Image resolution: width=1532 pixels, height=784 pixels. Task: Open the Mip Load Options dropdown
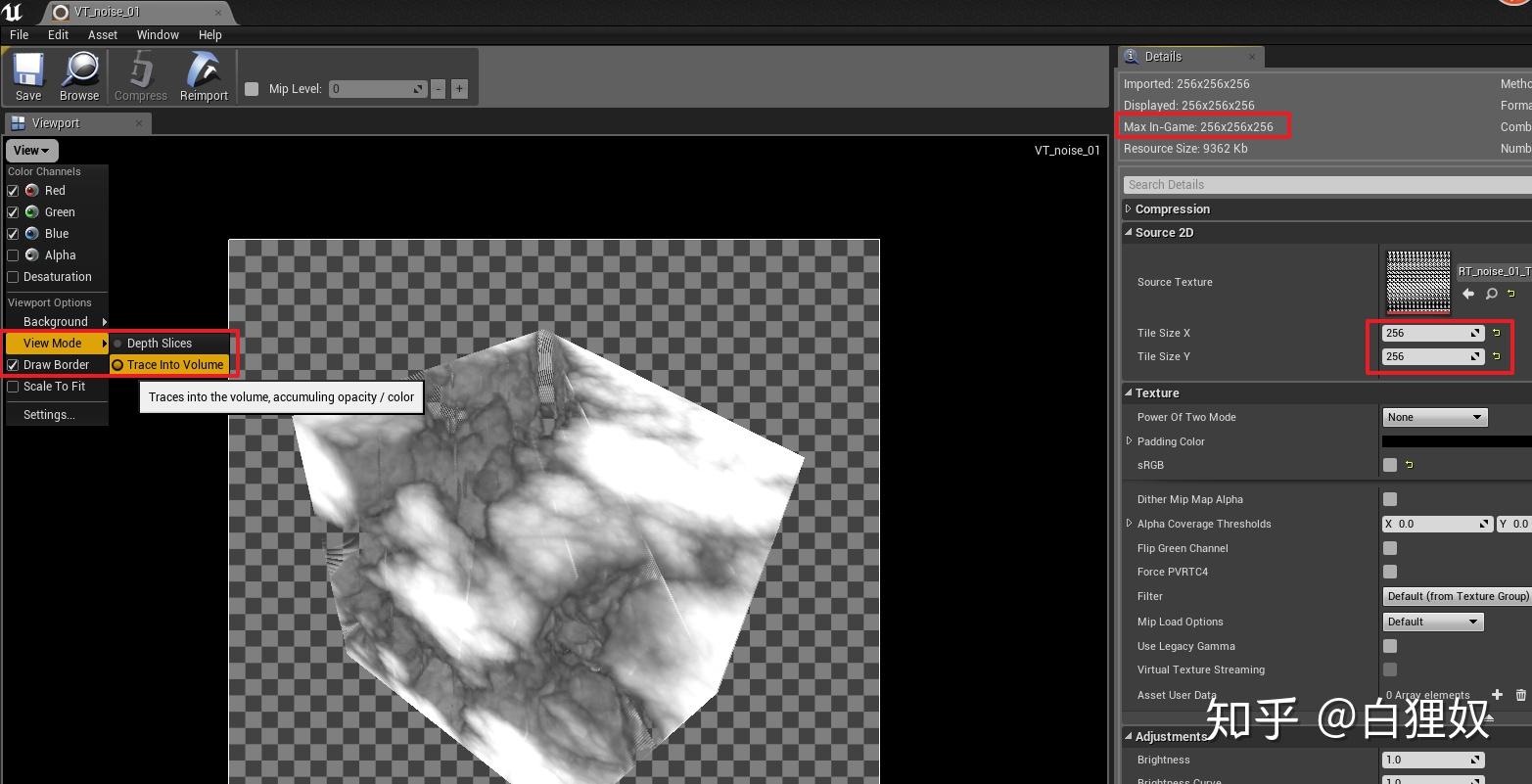tap(1431, 621)
